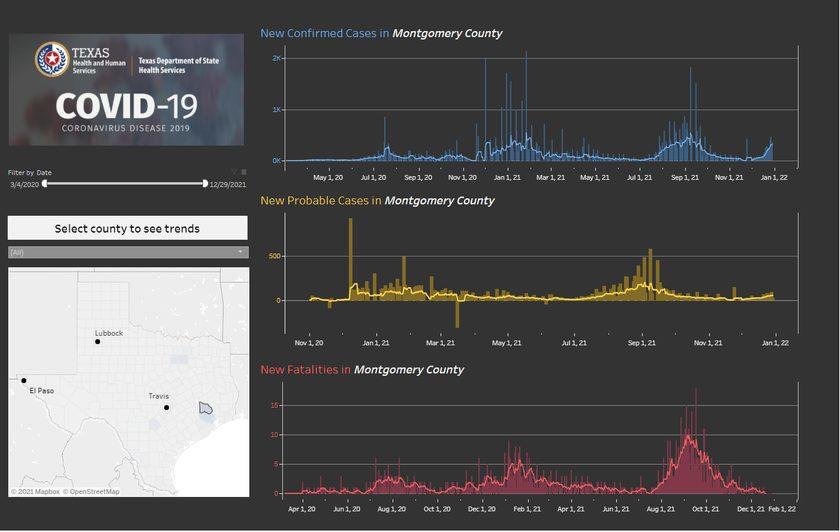Click the New Probable Cases chart title

[x=377, y=200]
